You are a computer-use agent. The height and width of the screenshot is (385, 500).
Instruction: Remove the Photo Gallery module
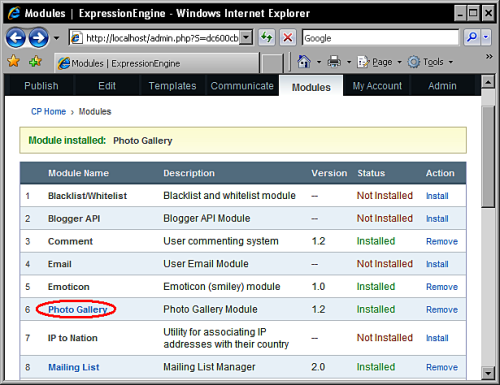click(442, 309)
